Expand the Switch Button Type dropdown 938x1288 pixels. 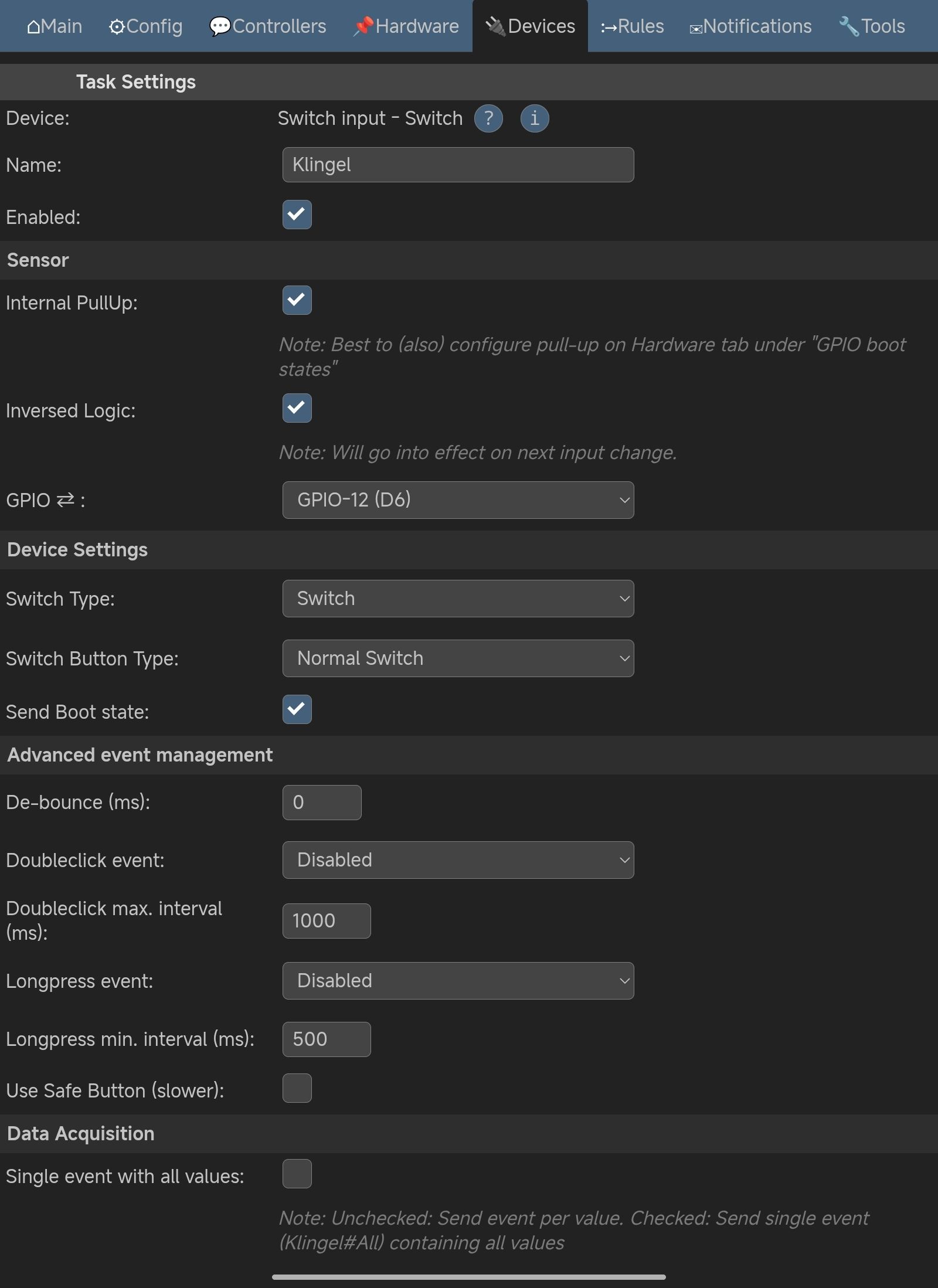[458, 658]
